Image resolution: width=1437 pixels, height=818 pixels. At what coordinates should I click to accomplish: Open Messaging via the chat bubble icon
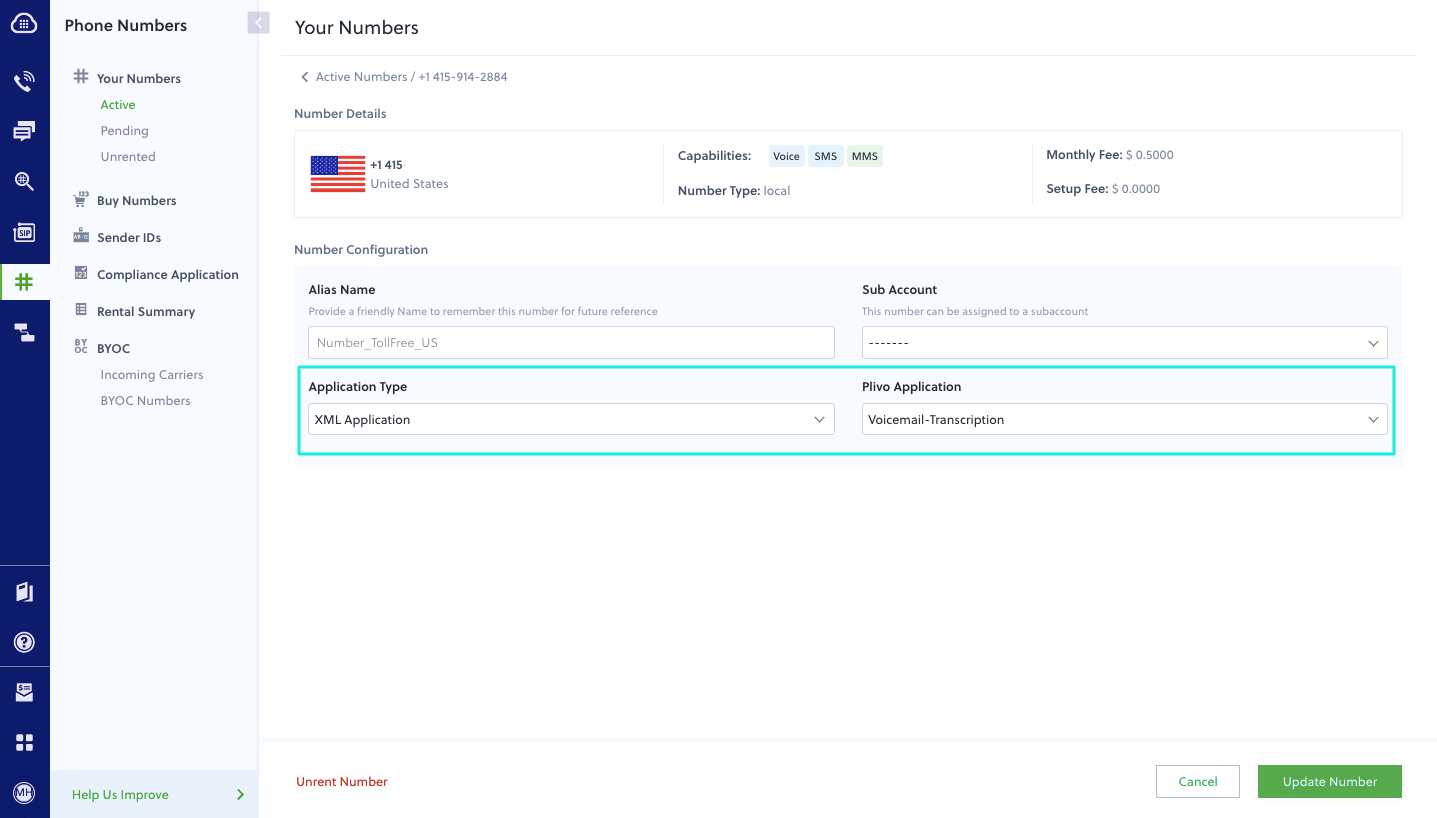[x=24, y=130]
